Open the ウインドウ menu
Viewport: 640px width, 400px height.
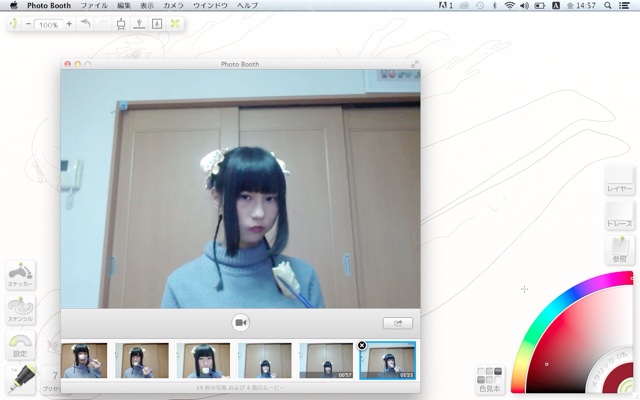(210, 5)
